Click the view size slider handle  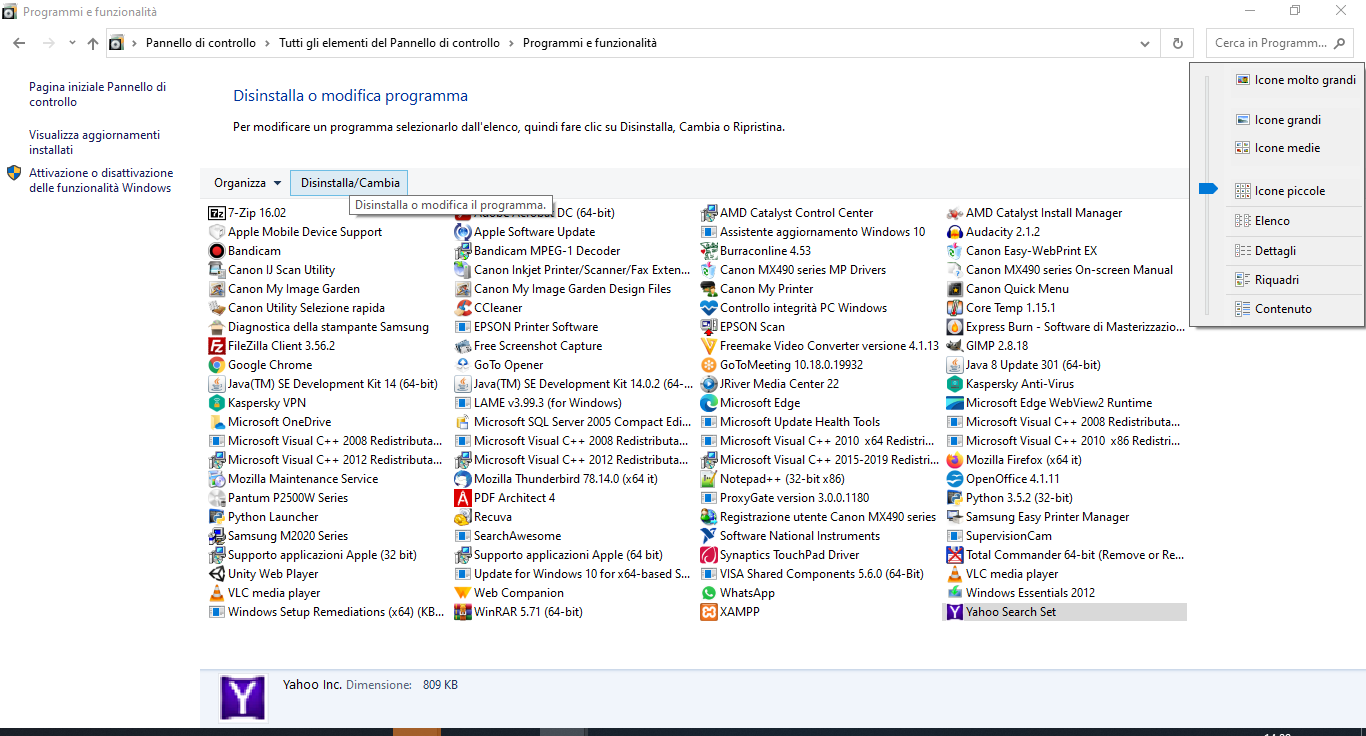1208,188
